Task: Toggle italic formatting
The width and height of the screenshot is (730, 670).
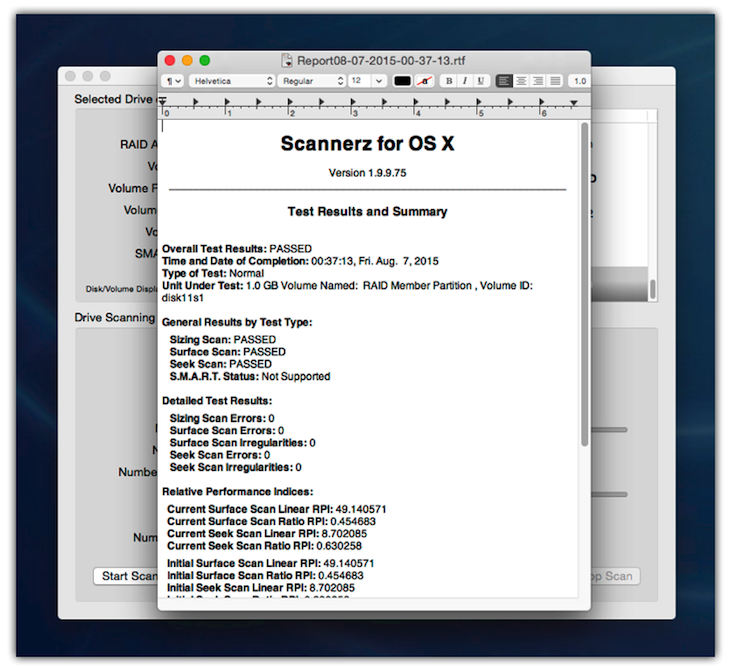Action: click(x=465, y=81)
